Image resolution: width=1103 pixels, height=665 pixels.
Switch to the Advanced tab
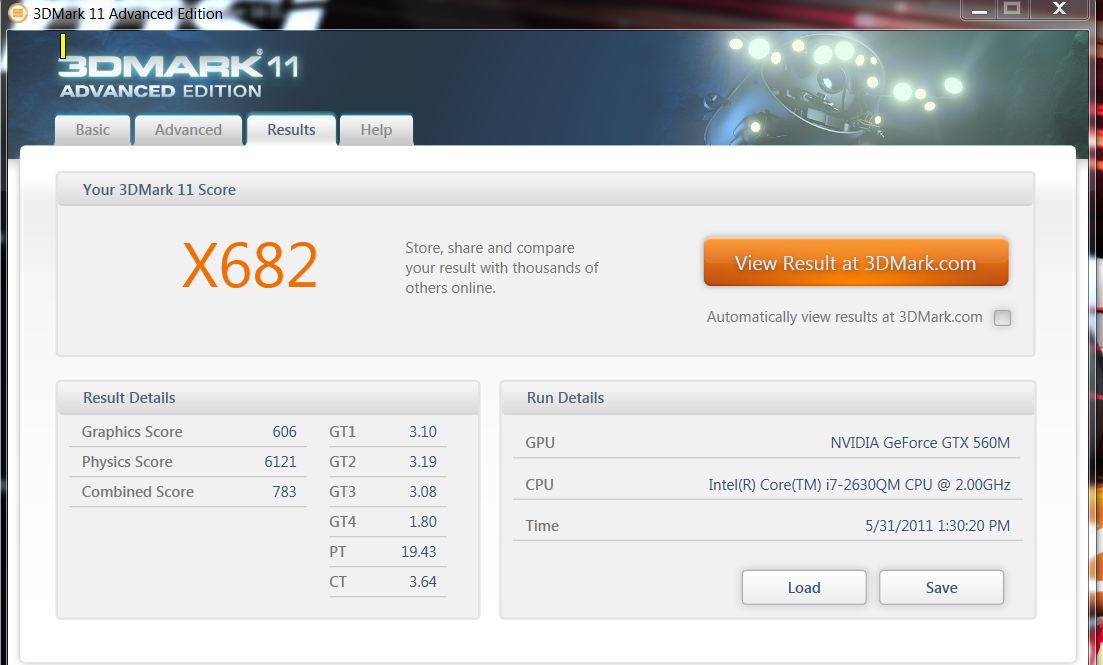tap(188, 130)
